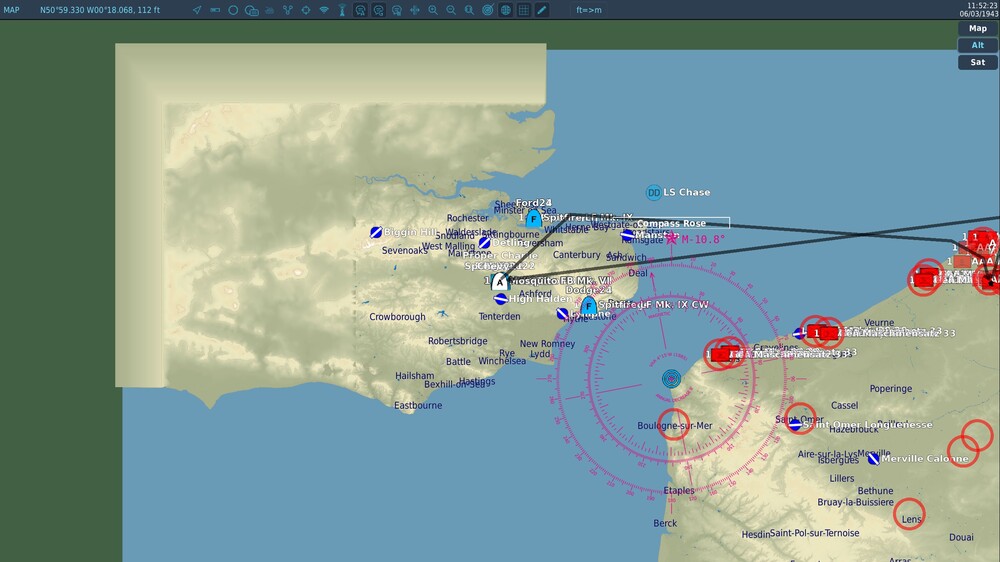
Task: Click the Rochester town label
Action: pos(467,218)
